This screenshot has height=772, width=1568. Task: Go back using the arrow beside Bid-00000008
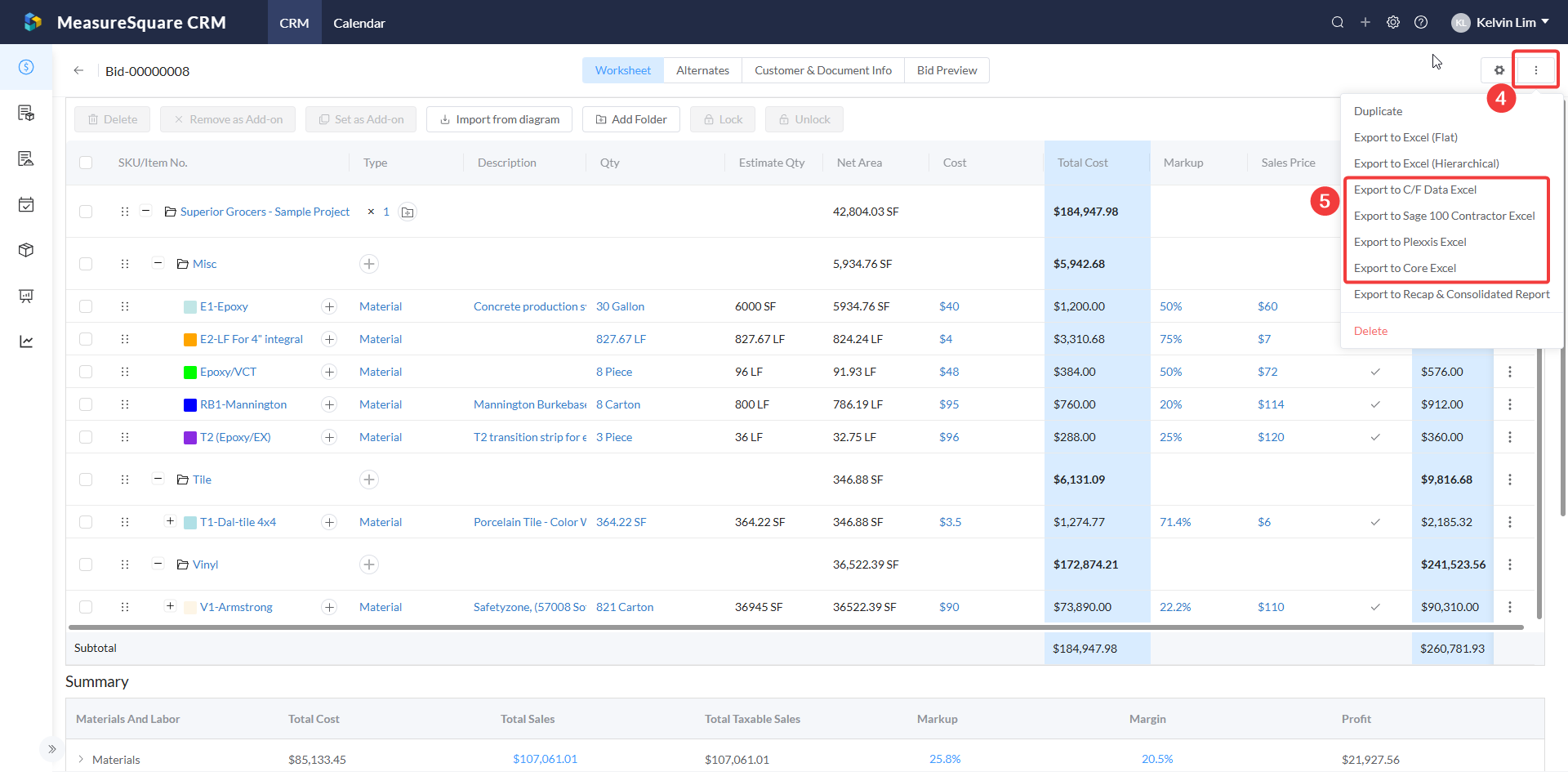[x=78, y=70]
